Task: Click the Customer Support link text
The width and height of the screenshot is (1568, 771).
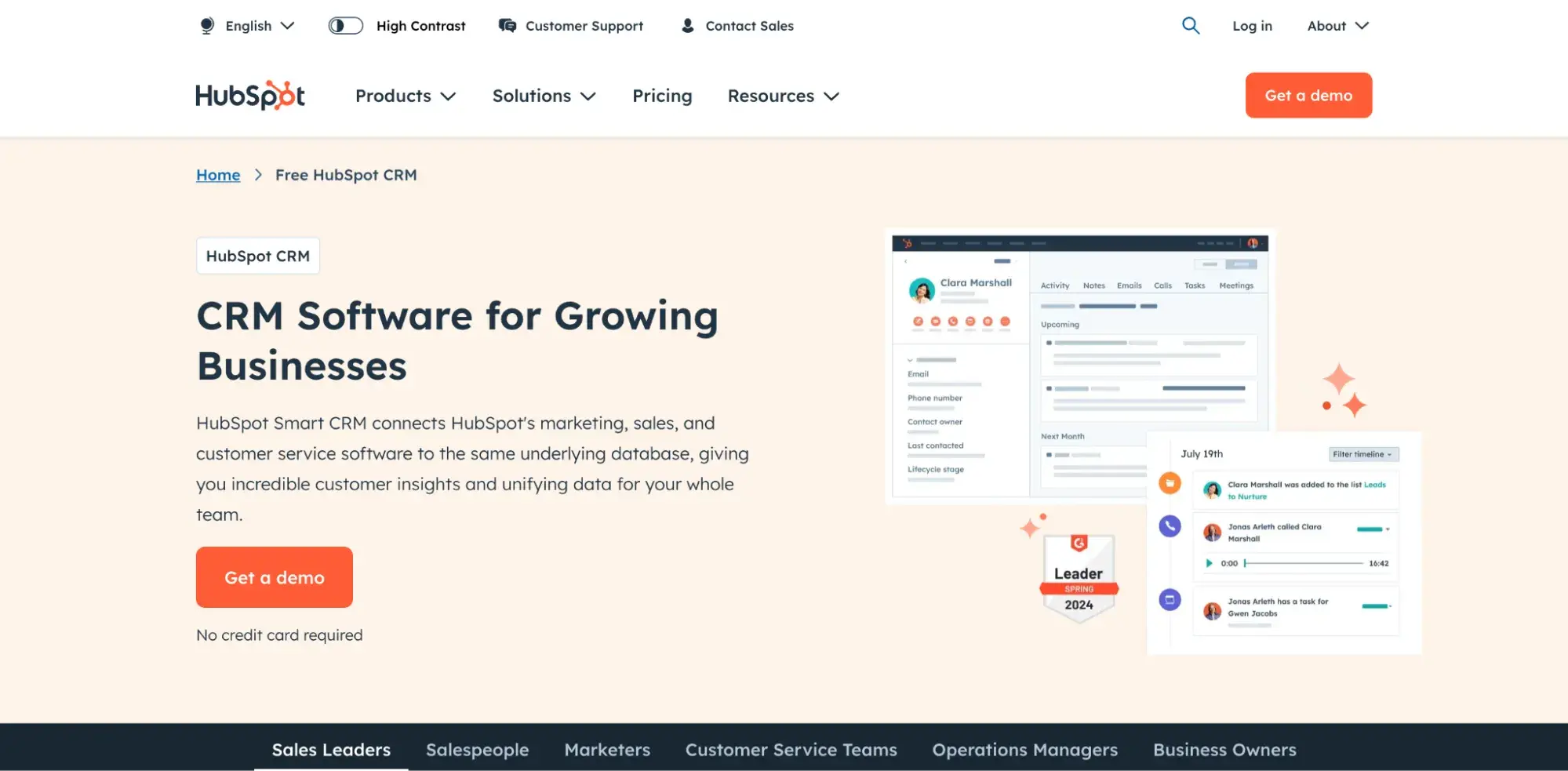Action: point(584,26)
